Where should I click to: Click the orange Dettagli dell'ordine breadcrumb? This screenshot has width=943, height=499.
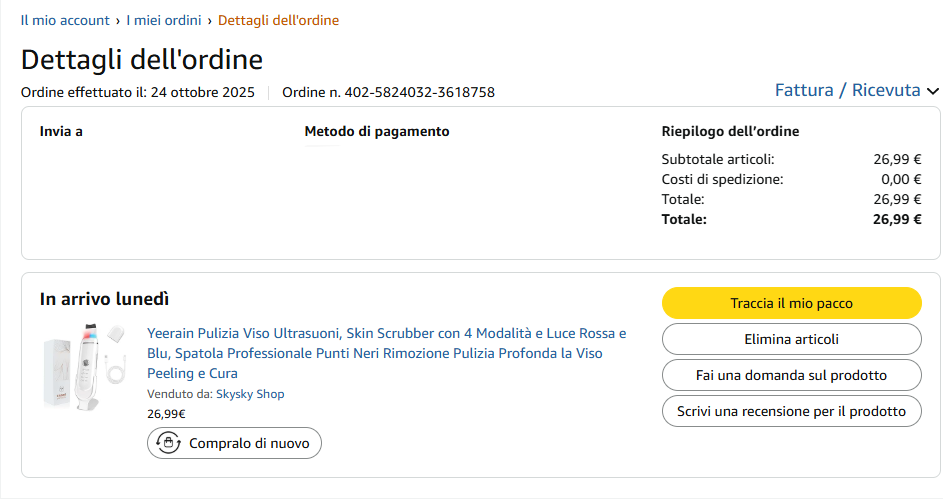click(x=278, y=20)
